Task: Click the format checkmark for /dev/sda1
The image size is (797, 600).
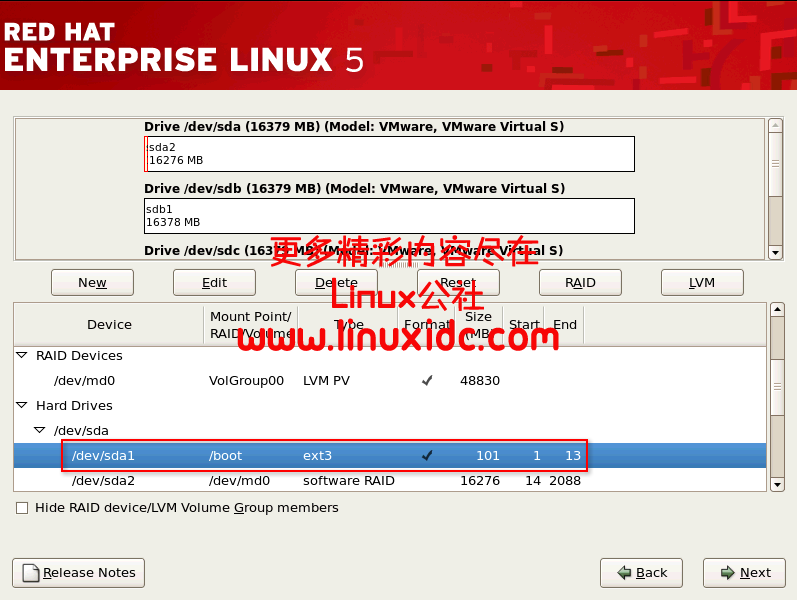Action: click(427, 456)
